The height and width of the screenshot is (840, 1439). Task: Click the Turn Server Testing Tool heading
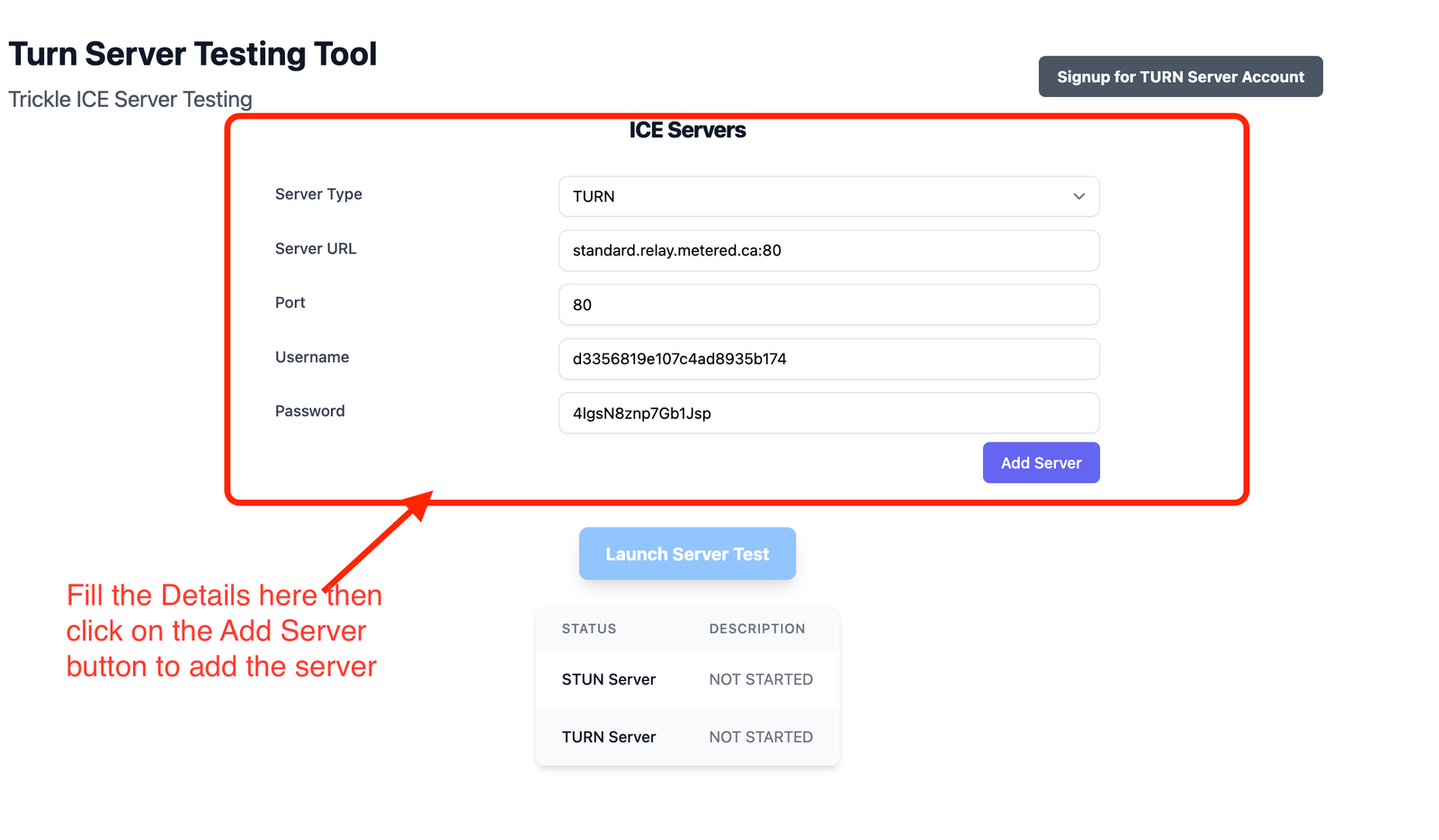193,53
